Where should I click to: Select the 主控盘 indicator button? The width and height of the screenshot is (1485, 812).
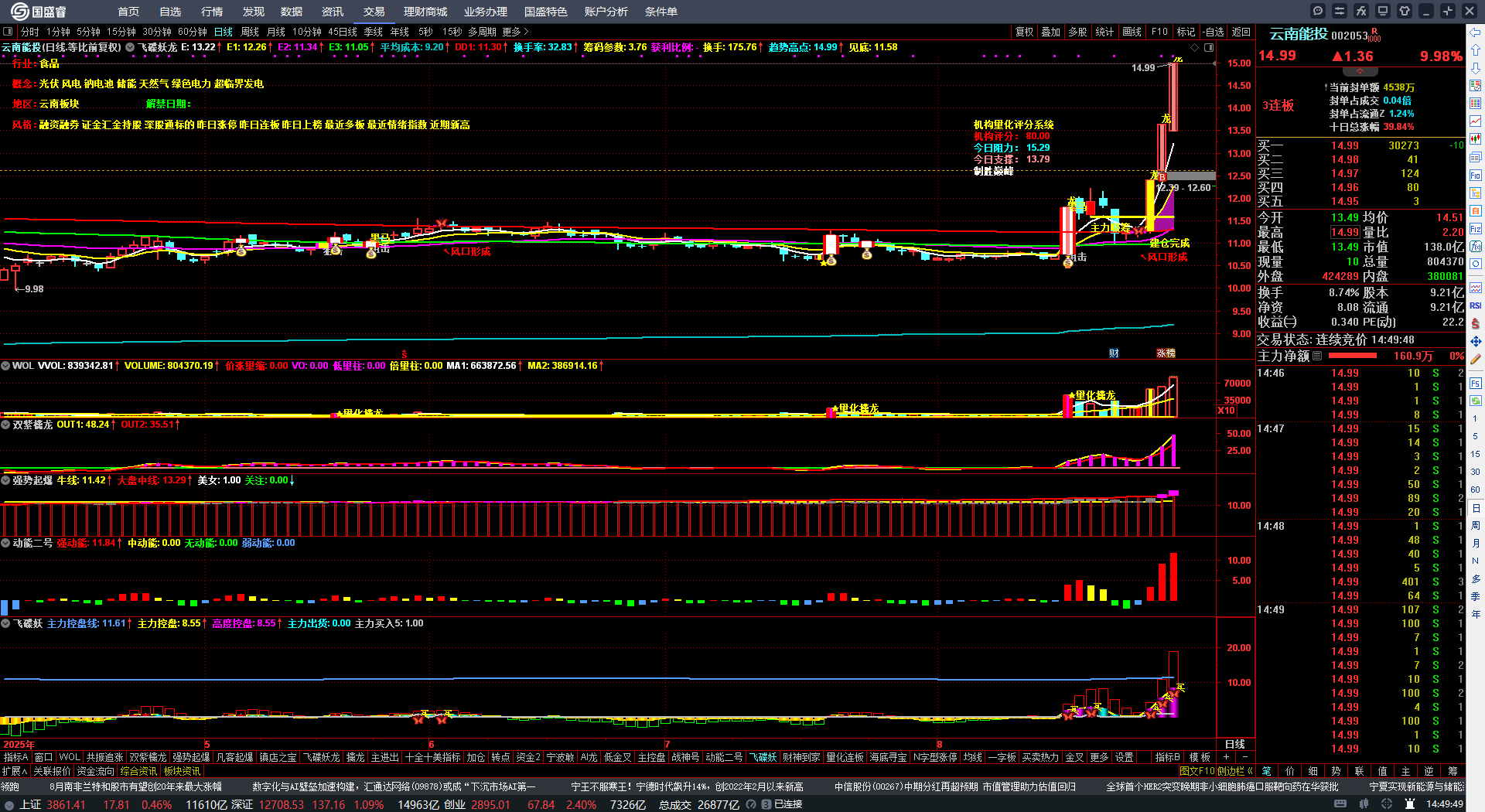(x=651, y=757)
